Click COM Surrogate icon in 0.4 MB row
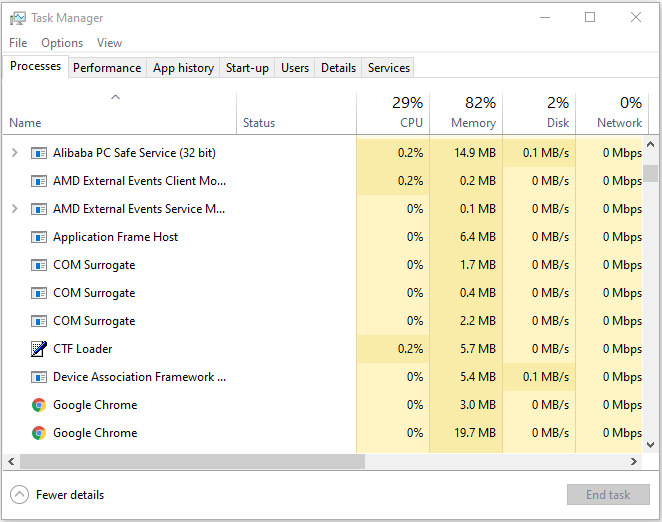The height and width of the screenshot is (522, 662). 39,293
